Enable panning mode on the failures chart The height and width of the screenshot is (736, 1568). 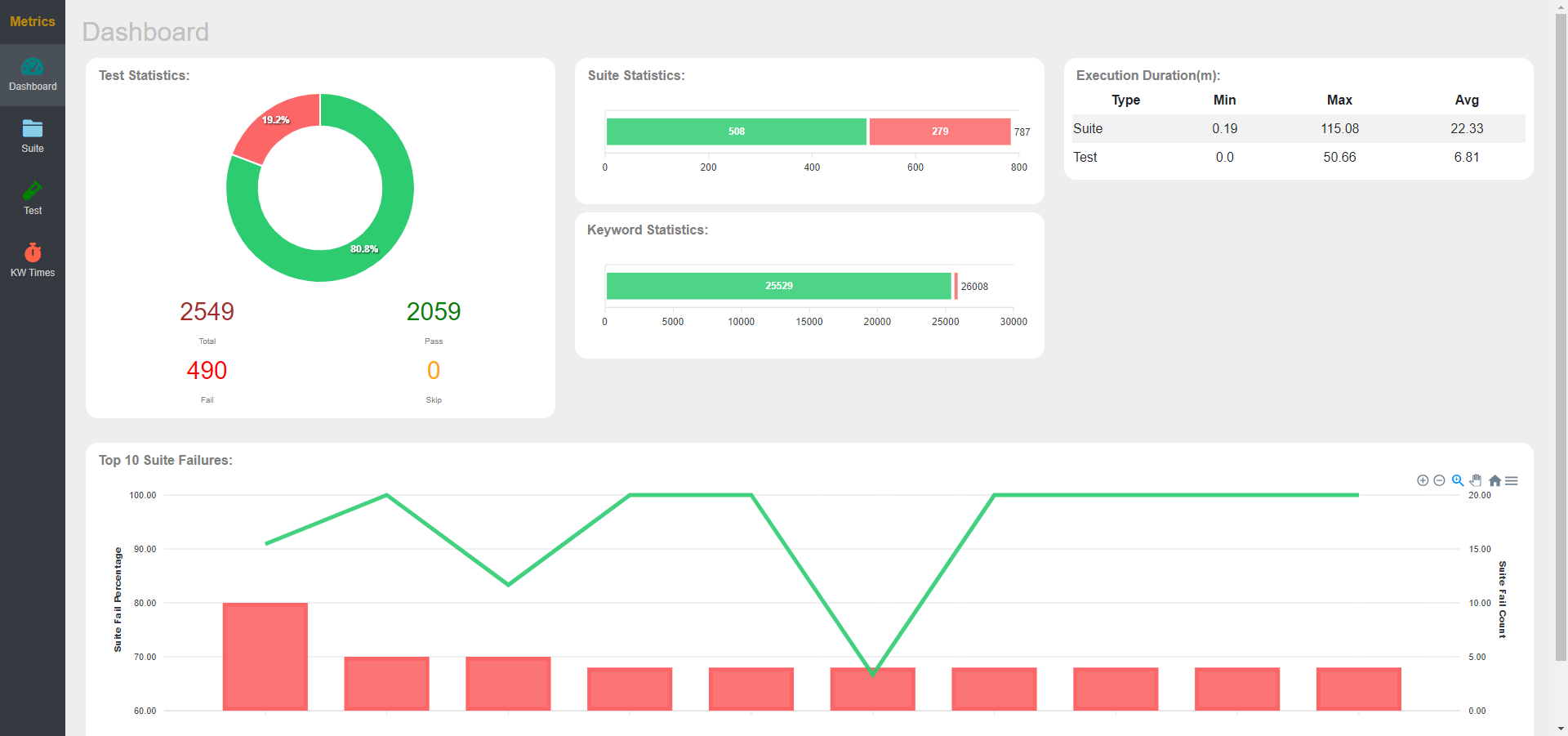point(1476,480)
